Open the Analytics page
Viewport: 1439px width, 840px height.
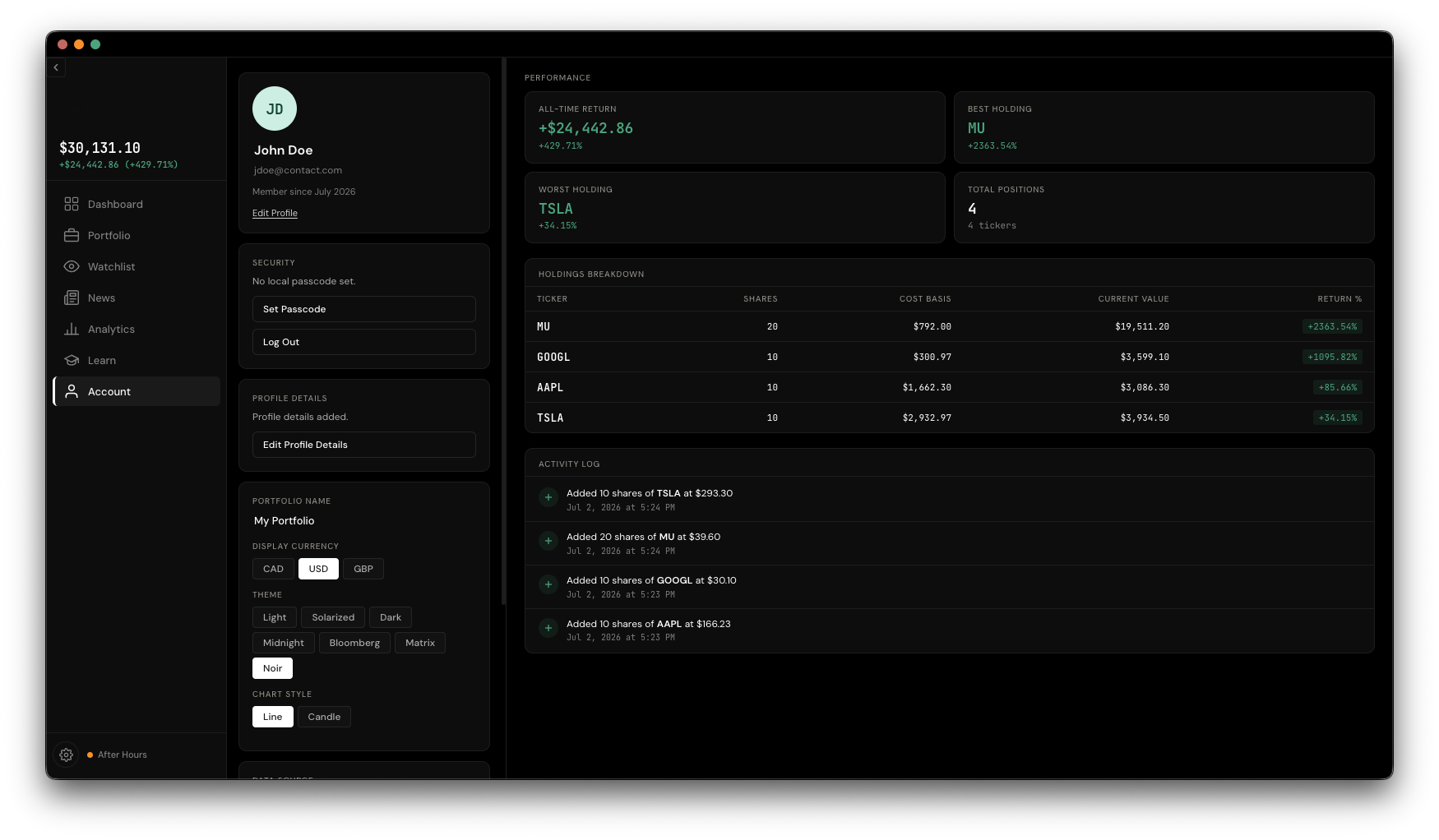tap(136, 329)
